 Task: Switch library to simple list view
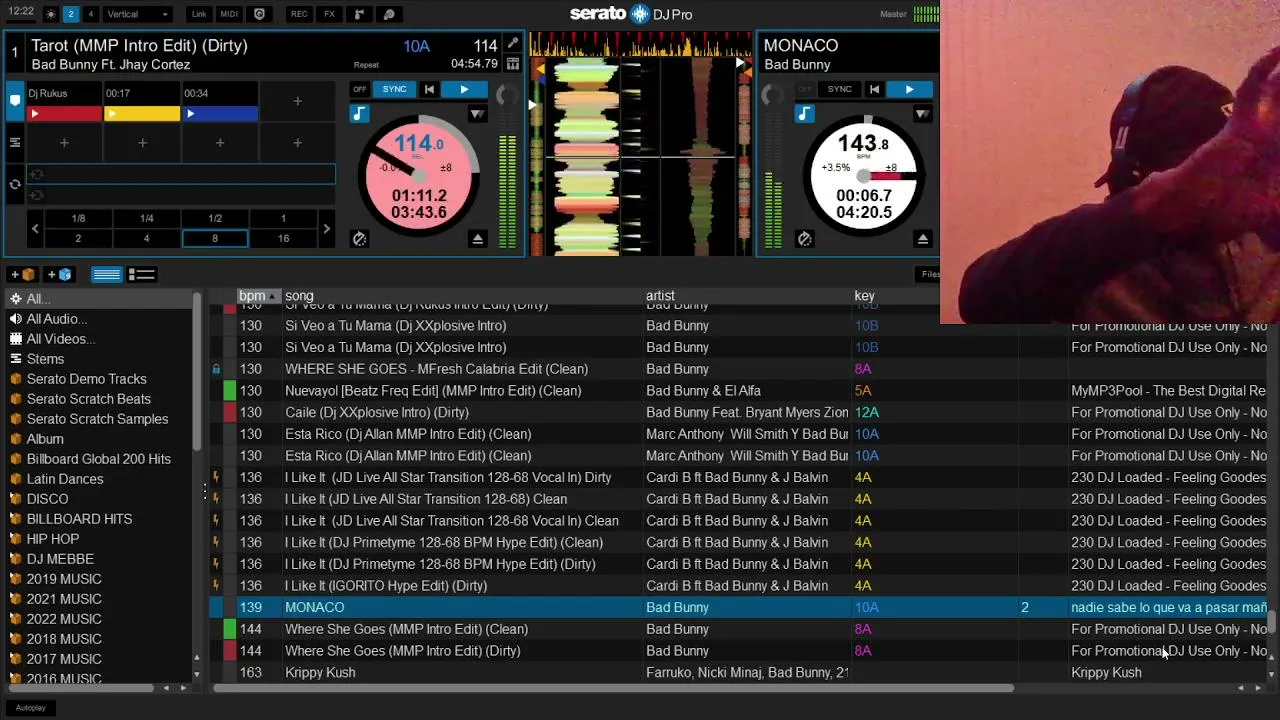(x=106, y=274)
